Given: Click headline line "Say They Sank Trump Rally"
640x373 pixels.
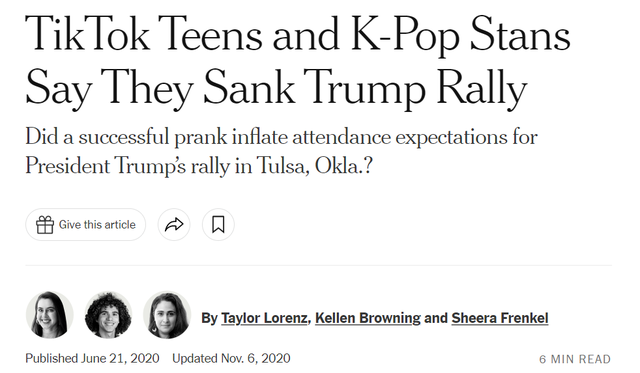Looking at the screenshot, I should coord(276,89).
